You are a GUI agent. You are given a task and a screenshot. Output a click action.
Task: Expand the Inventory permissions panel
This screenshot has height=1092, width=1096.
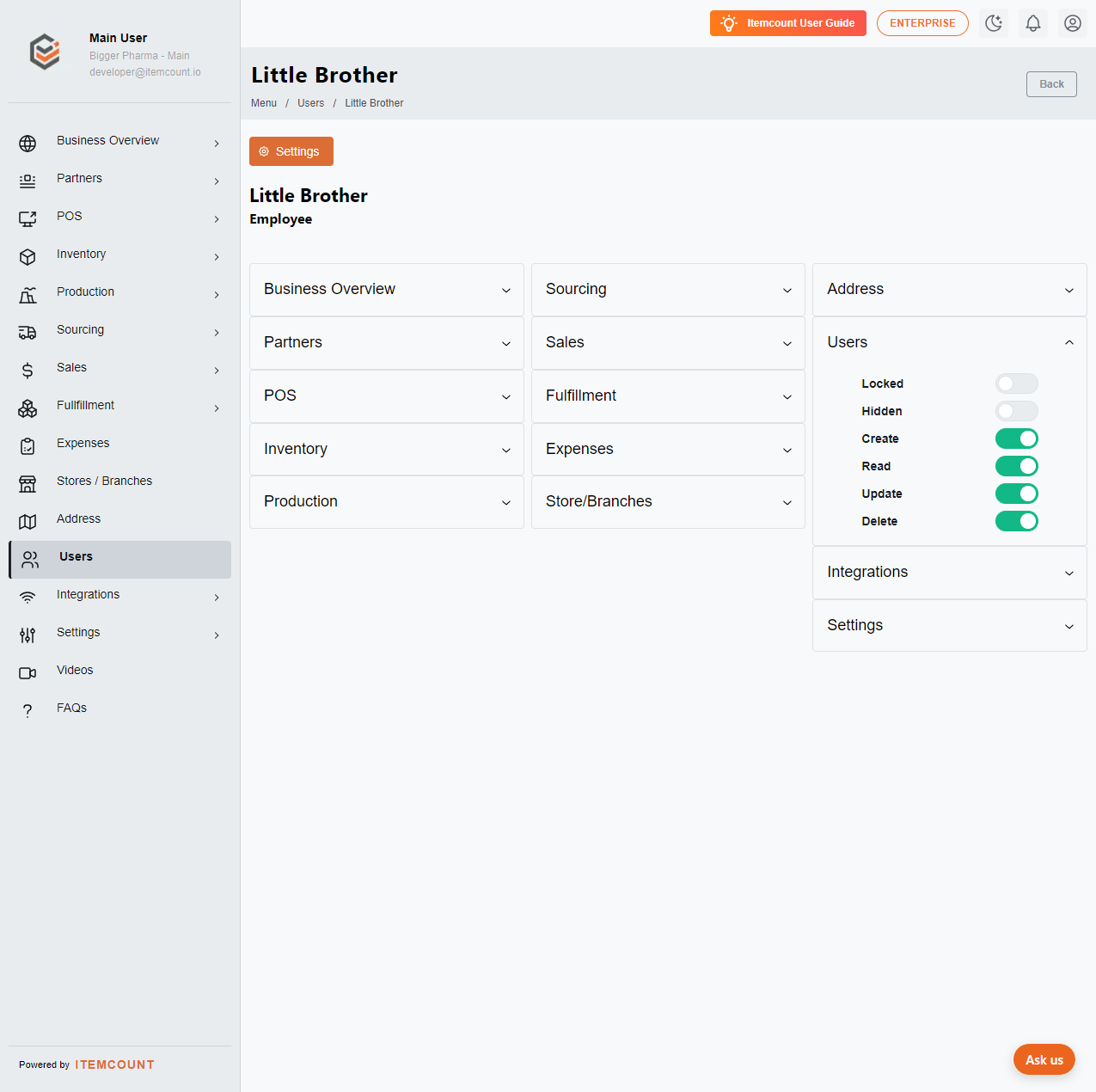point(387,450)
